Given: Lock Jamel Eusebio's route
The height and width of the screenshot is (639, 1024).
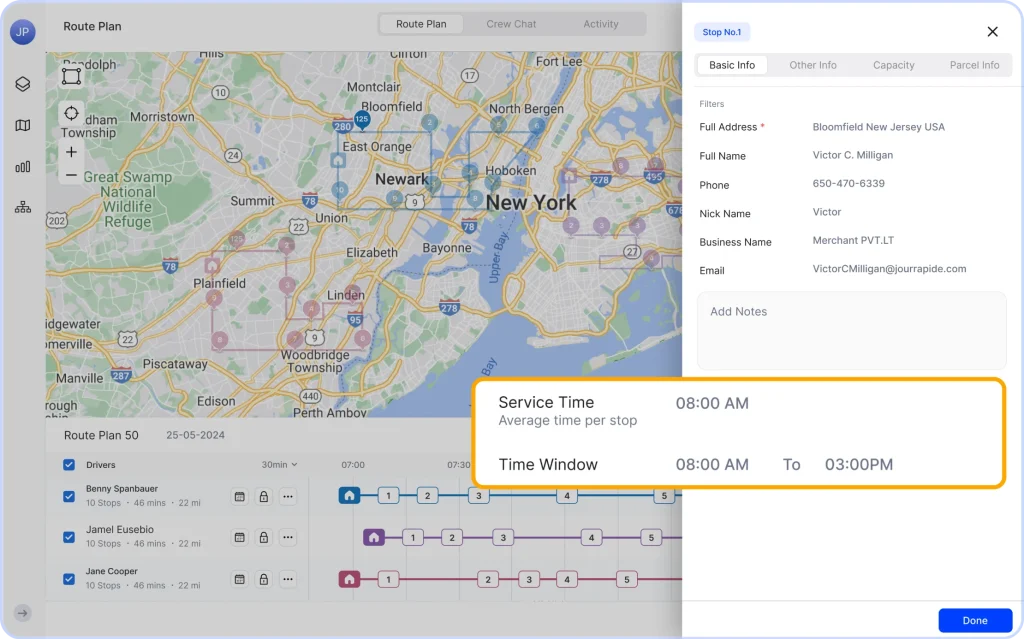Looking at the screenshot, I should click(x=264, y=538).
